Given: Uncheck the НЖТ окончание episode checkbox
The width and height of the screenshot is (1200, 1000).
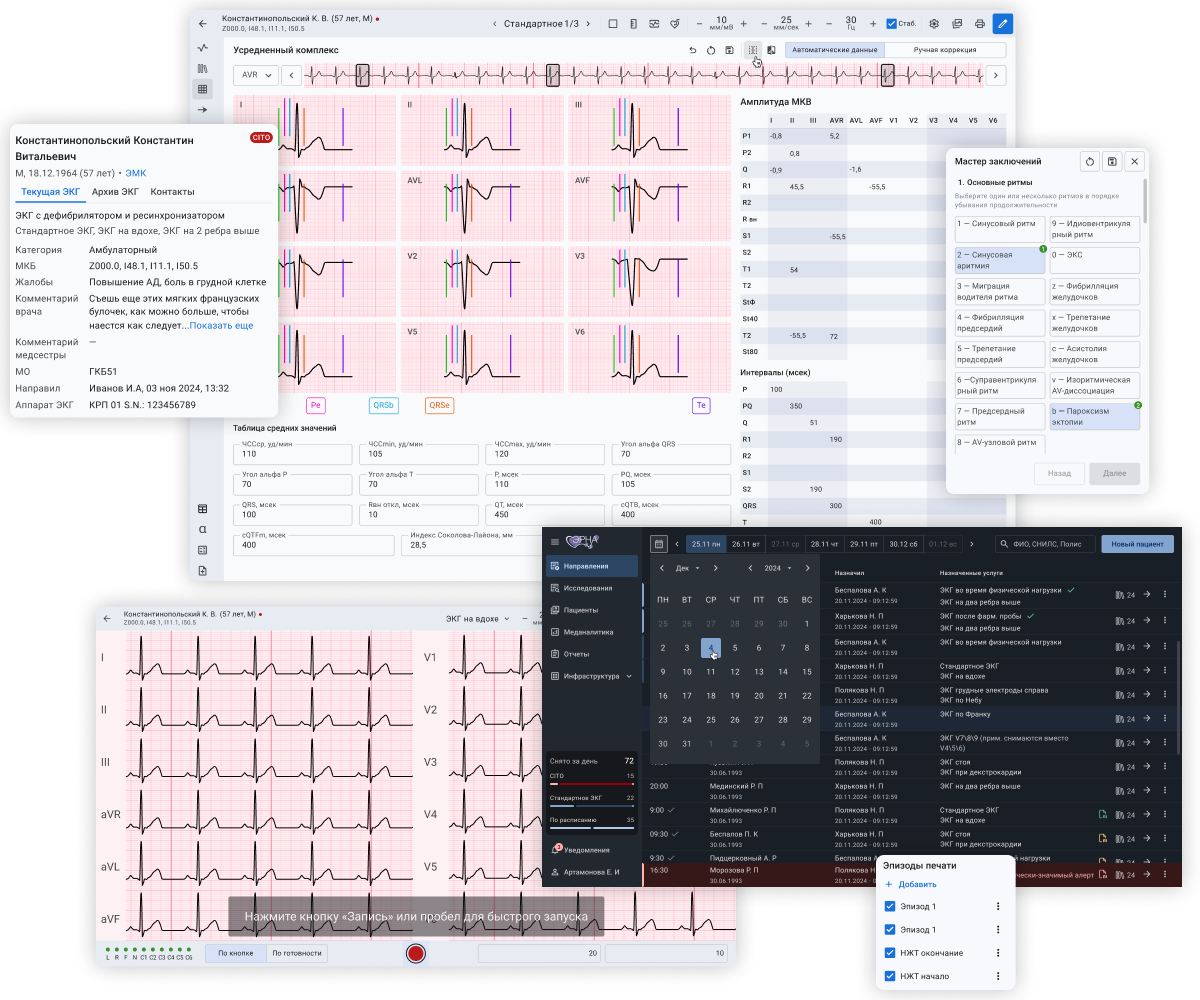Looking at the screenshot, I should point(891,953).
